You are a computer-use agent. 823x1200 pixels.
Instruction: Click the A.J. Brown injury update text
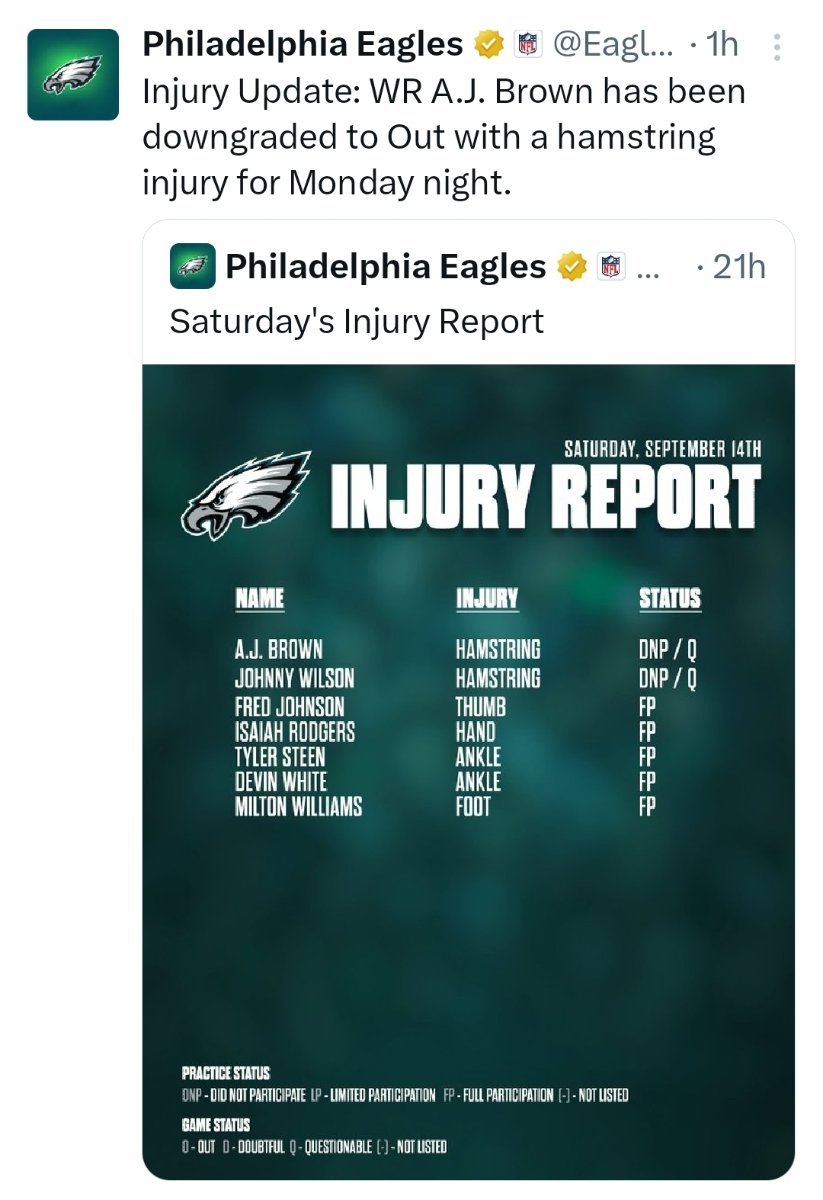point(444,137)
